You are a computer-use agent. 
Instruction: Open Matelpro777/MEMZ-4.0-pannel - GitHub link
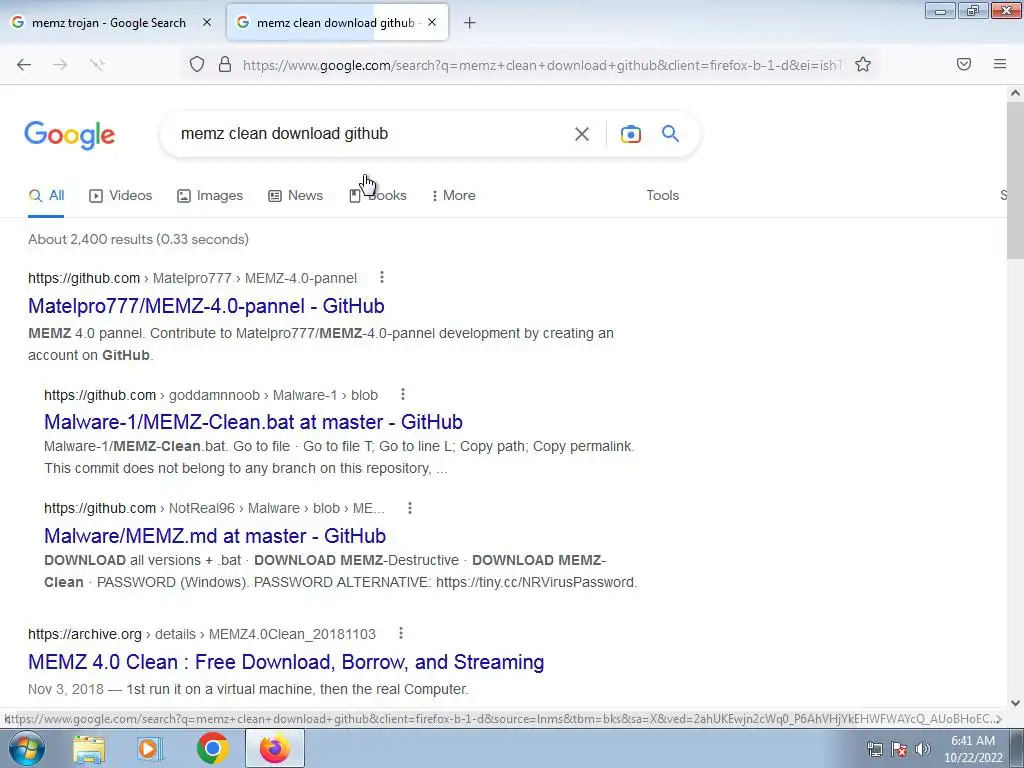click(206, 306)
